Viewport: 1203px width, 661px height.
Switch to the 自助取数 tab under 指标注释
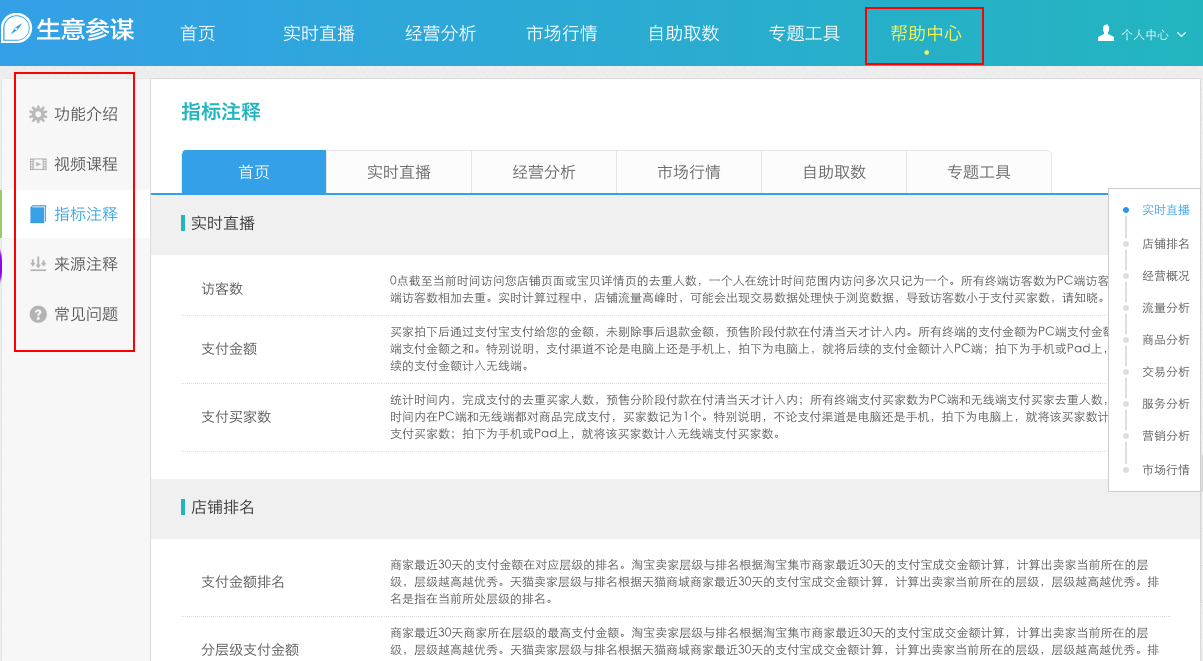pos(834,172)
